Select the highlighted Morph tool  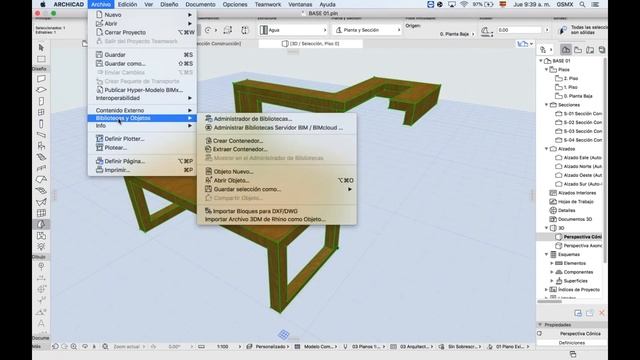coord(41,224)
